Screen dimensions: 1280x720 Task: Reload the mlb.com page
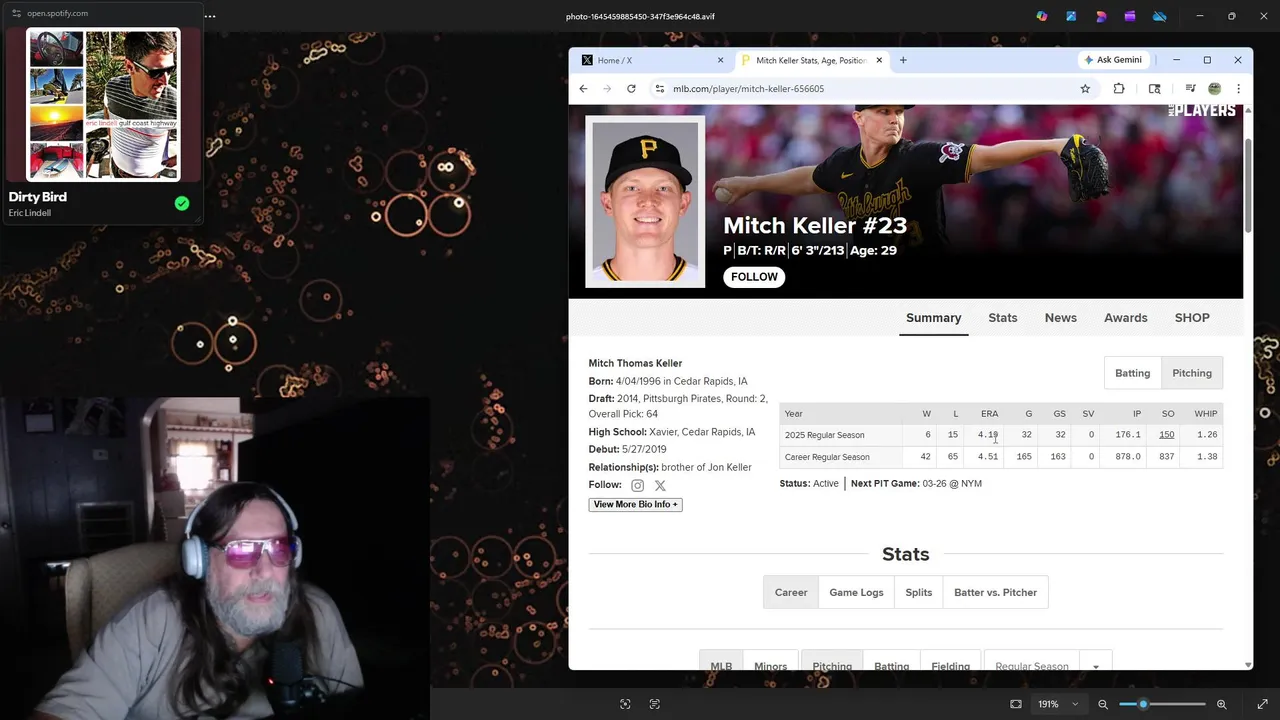click(631, 88)
